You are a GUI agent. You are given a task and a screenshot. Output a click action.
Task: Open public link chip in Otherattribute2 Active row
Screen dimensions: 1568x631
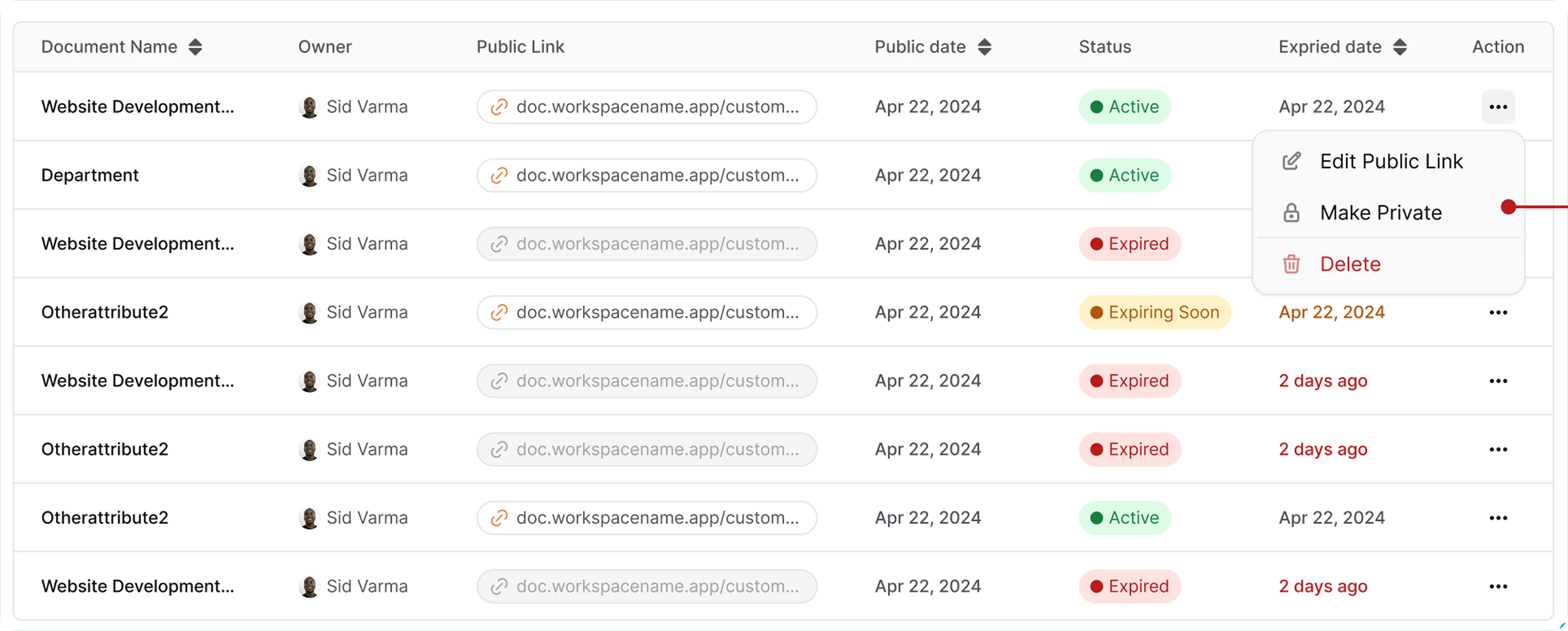coord(647,518)
